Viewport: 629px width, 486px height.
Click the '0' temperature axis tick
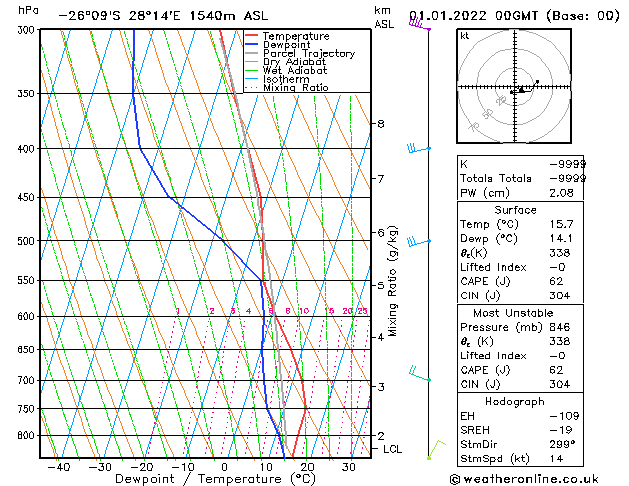pos(224,467)
